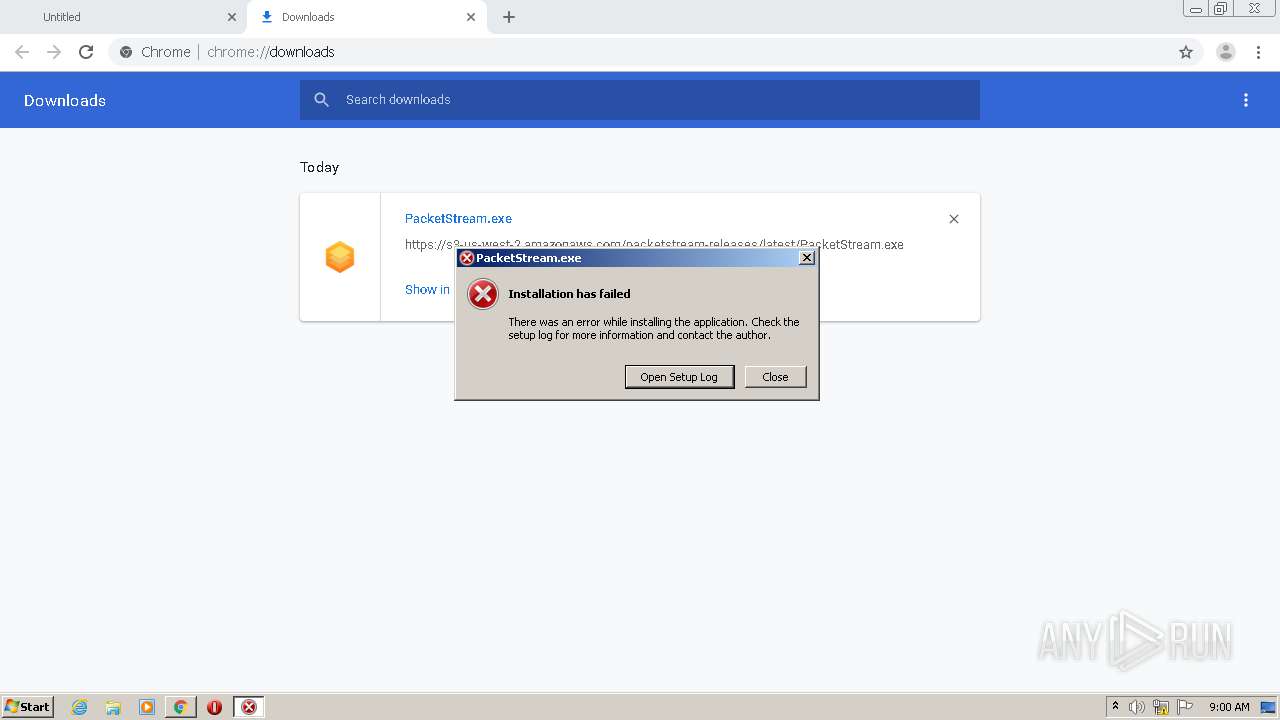
Task: Open the PacketStream.exe file link
Action: pos(458,219)
